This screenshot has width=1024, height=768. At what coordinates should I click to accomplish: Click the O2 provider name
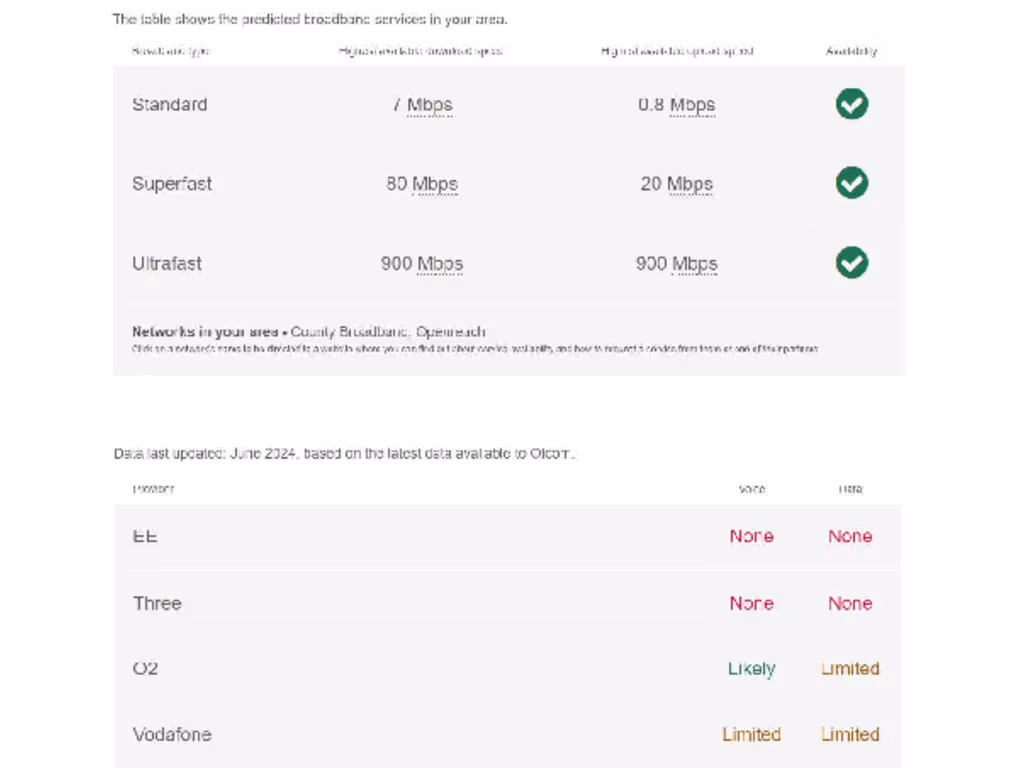145,668
